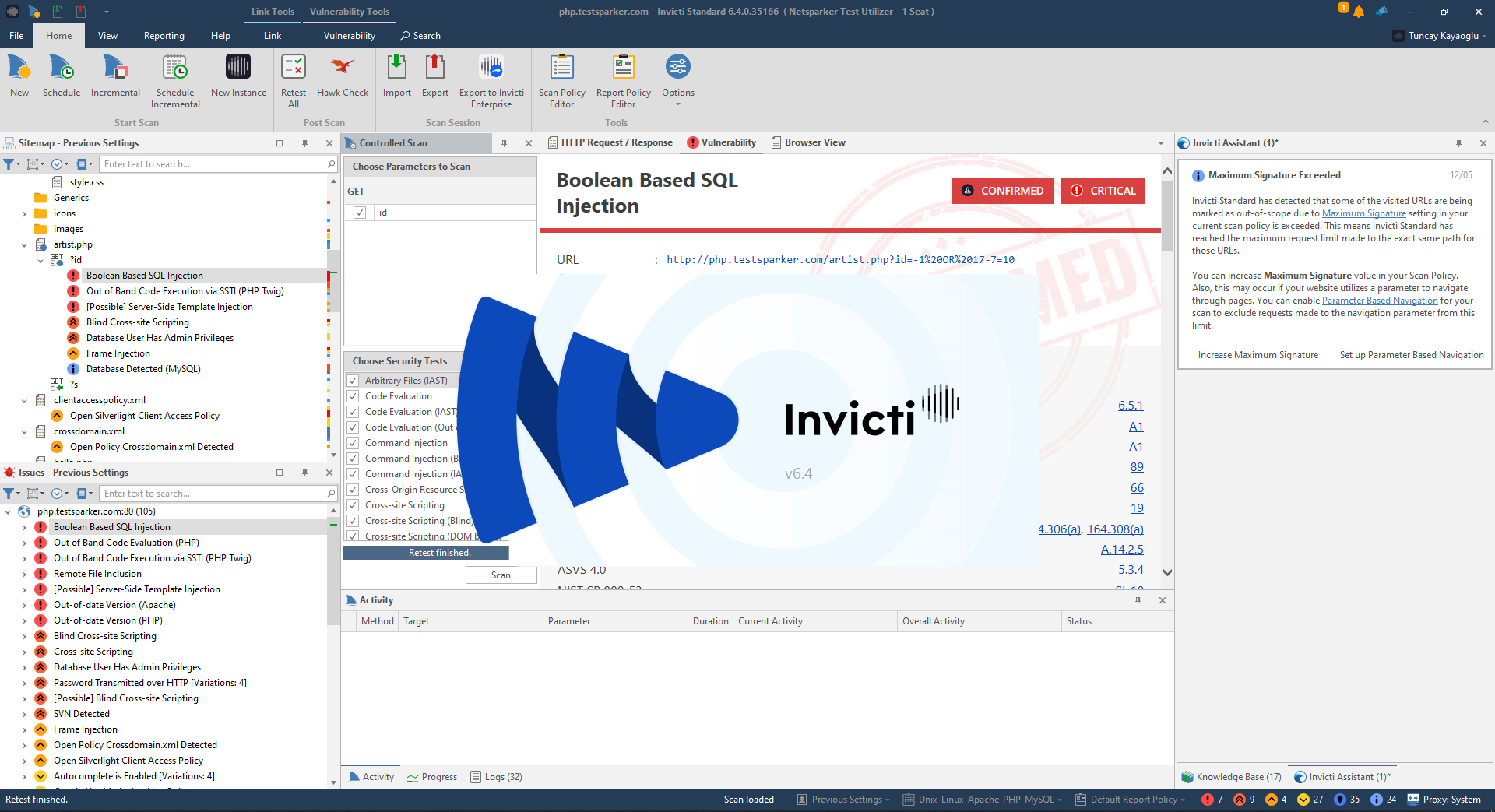
Task: Click Increase Maximum Signature
Action: 1258,355
